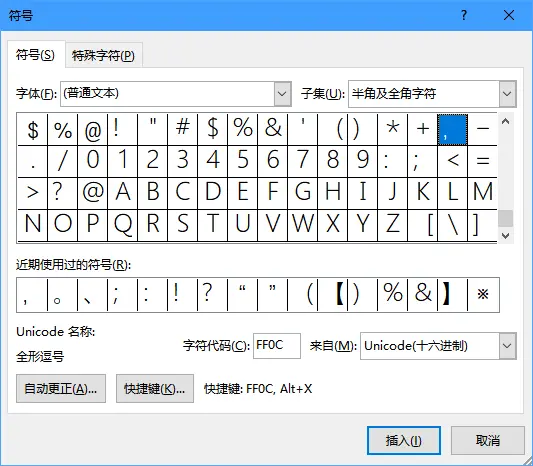Image resolution: width=533 pixels, height=466 pixels.
Task: Select the digit 5 cell in the grid
Action: [x=242, y=161]
